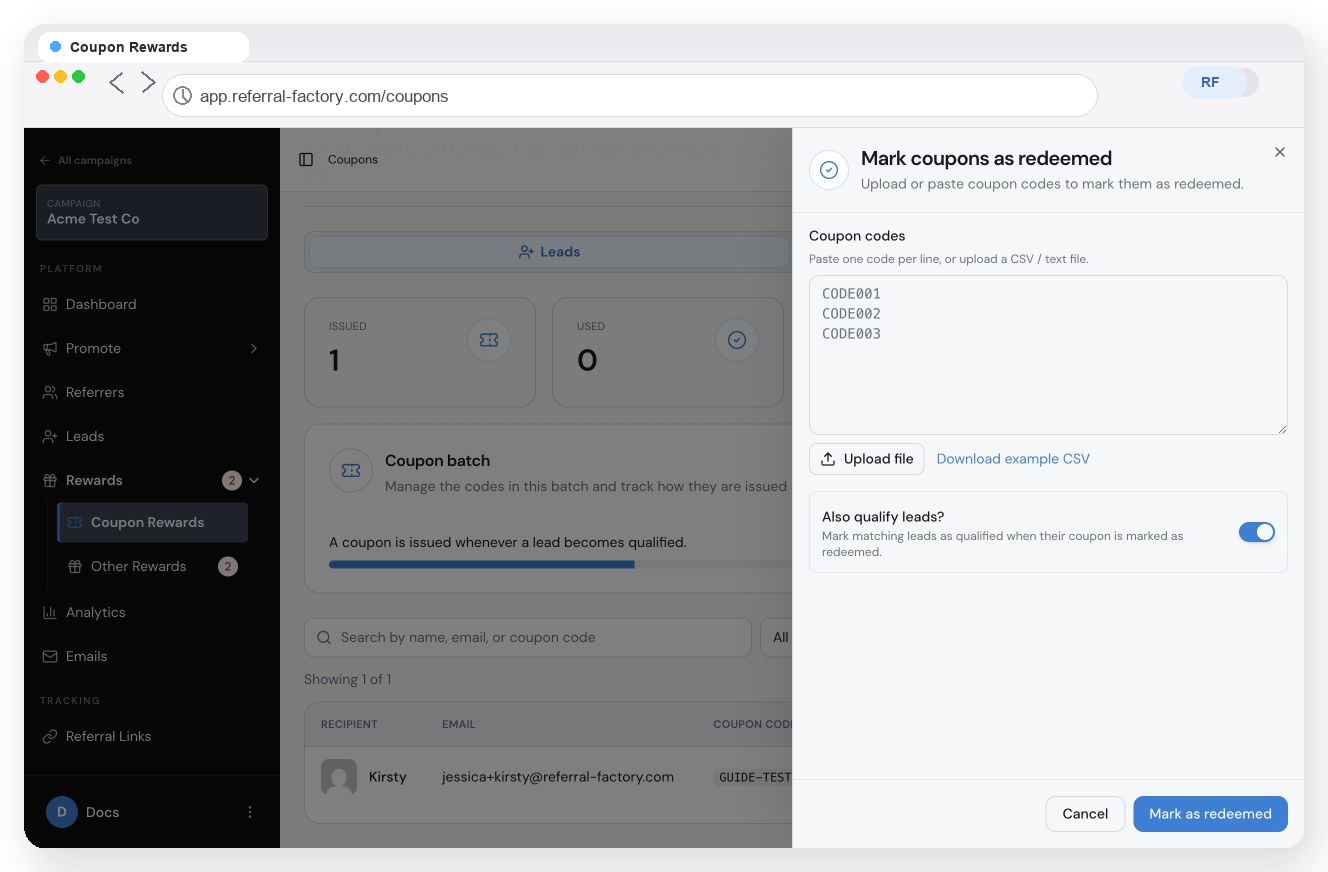Click the browser forward arrow
The height and width of the screenshot is (872, 1328).
tap(148, 82)
